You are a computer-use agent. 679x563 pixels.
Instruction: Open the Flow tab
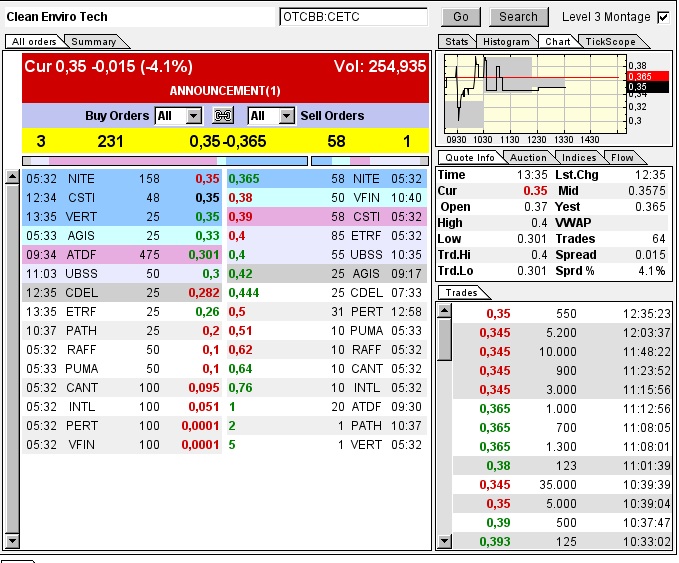coord(622,158)
